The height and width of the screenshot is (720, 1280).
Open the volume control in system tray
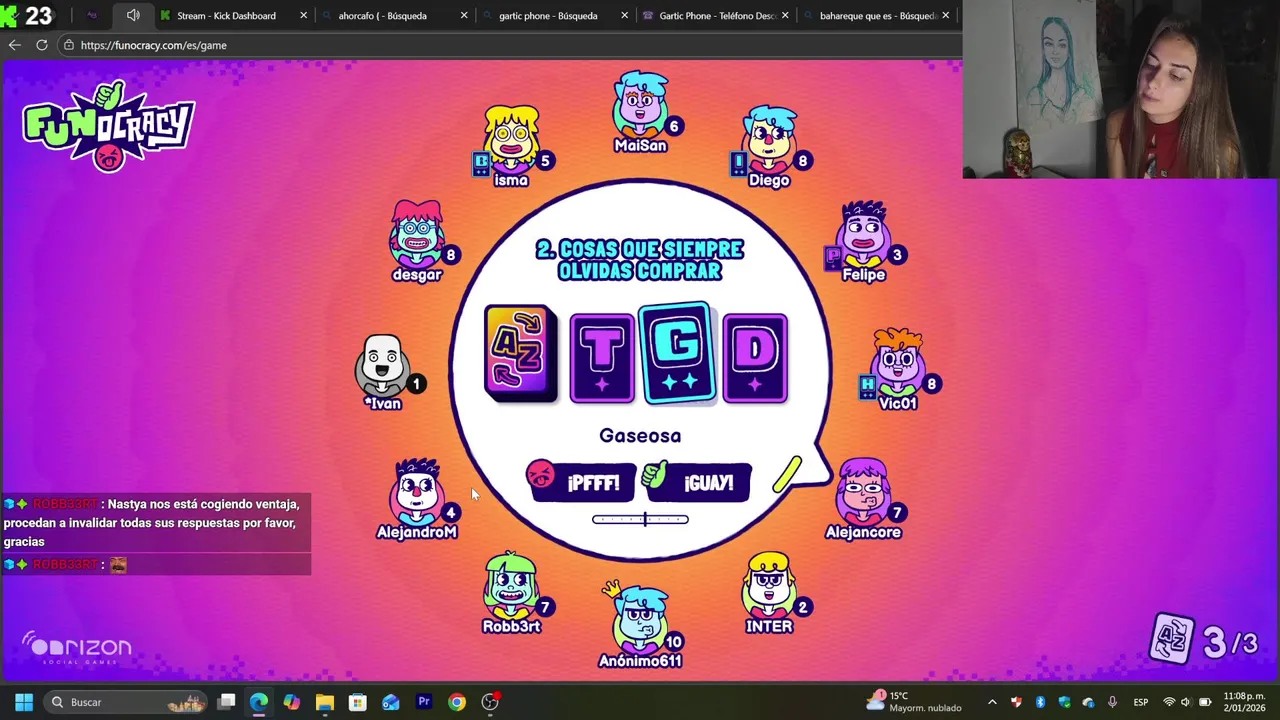coord(1186,702)
